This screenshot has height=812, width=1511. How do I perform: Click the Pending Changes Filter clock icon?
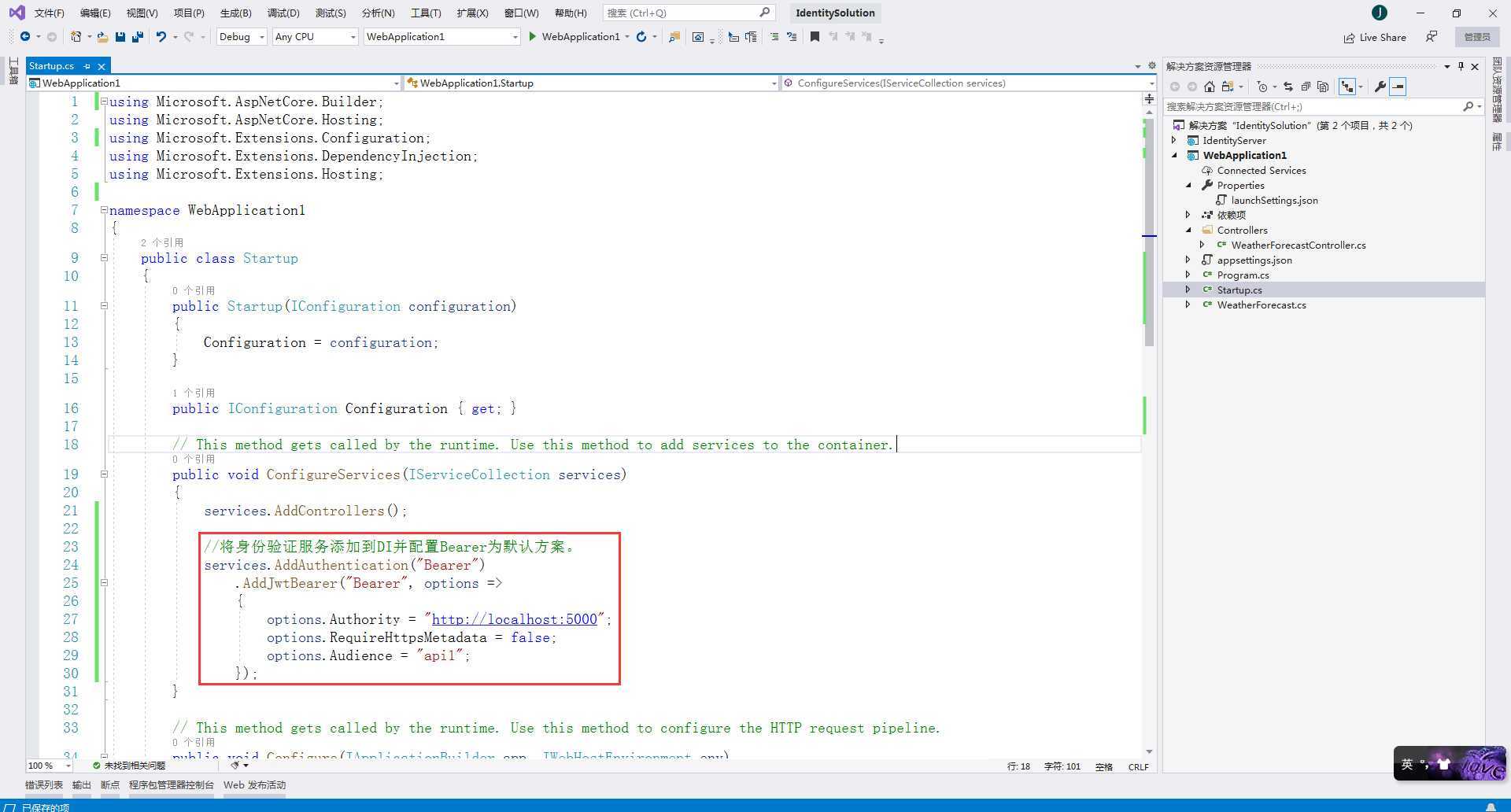(x=1262, y=87)
